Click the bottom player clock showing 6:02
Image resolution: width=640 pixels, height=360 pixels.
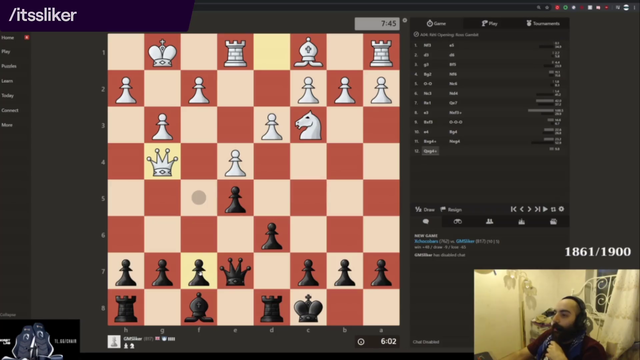pyautogui.click(x=377, y=341)
